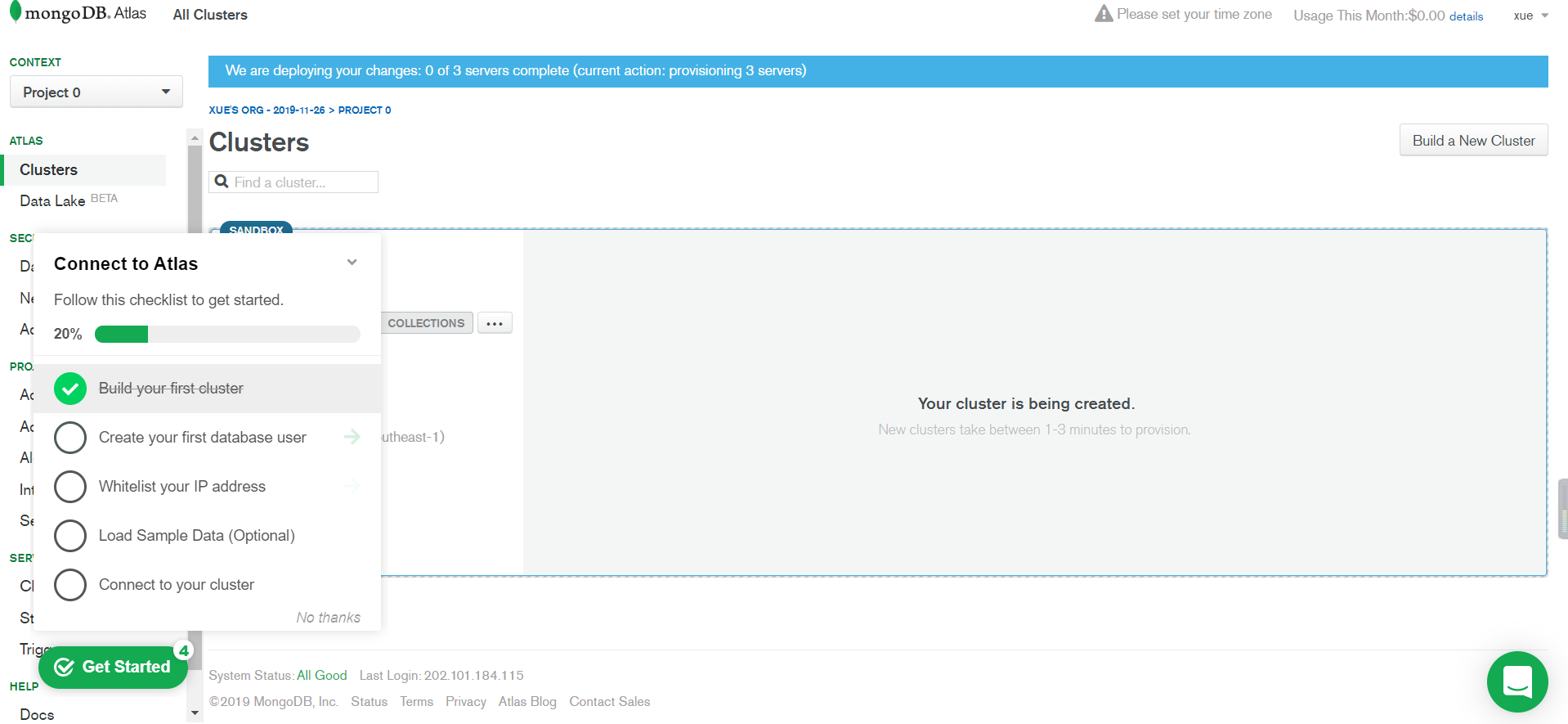Open the cluster ellipsis options button
1568x724 pixels.
pyautogui.click(x=495, y=323)
